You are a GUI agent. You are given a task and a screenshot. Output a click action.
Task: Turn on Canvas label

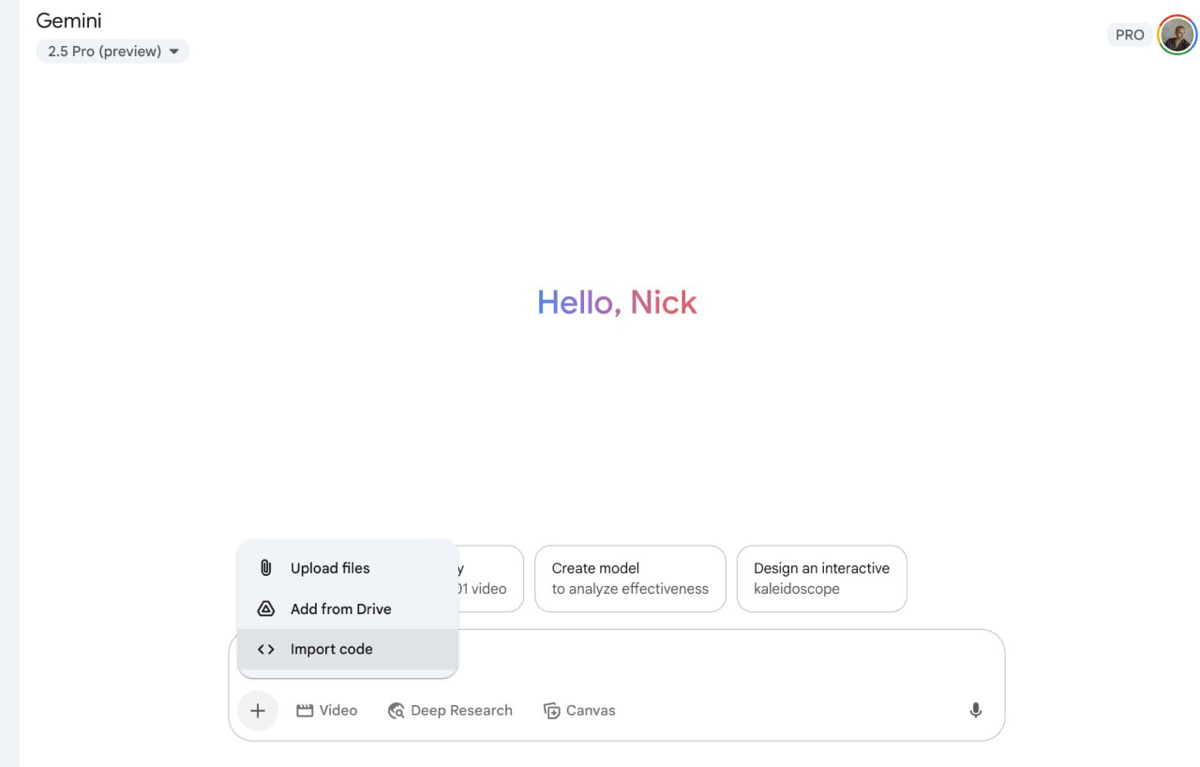590,711
